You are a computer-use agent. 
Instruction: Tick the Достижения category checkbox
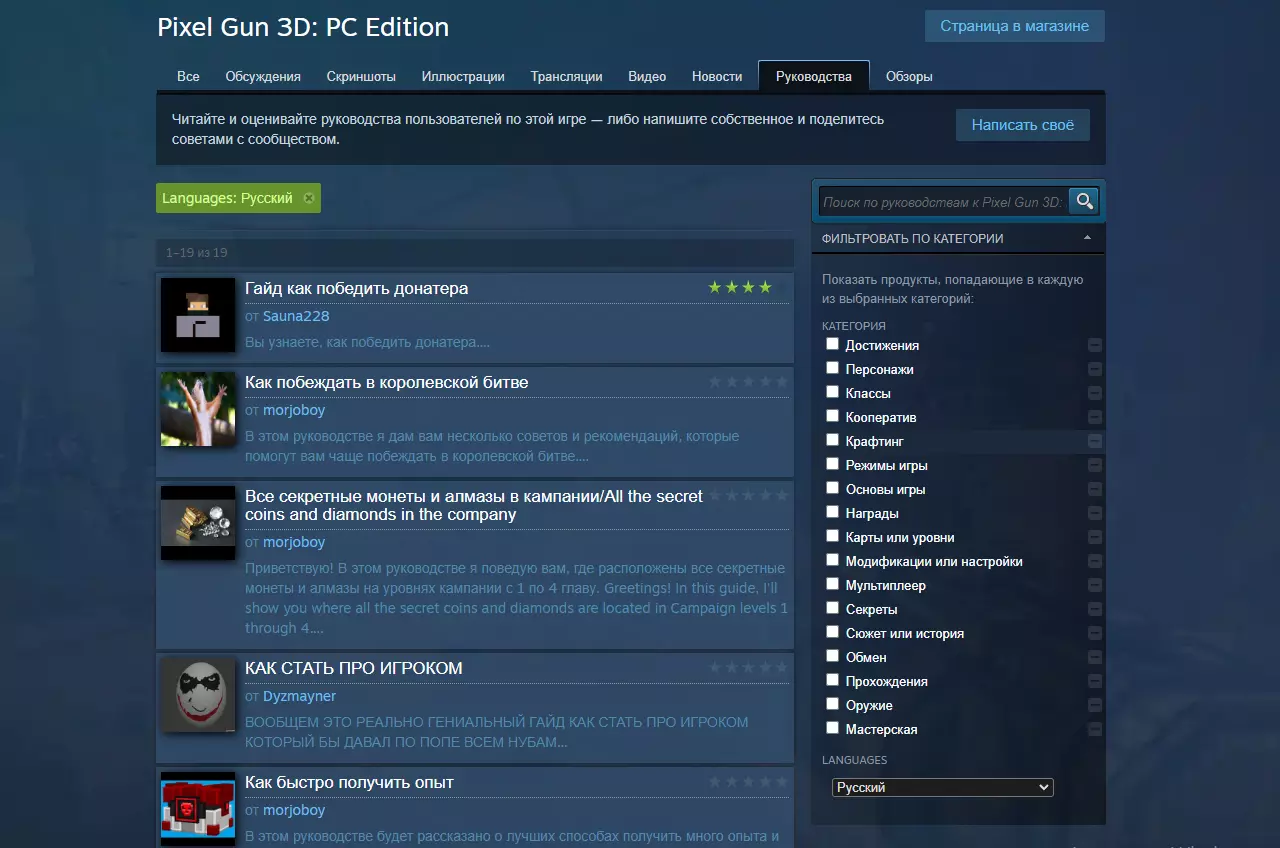[x=832, y=344]
